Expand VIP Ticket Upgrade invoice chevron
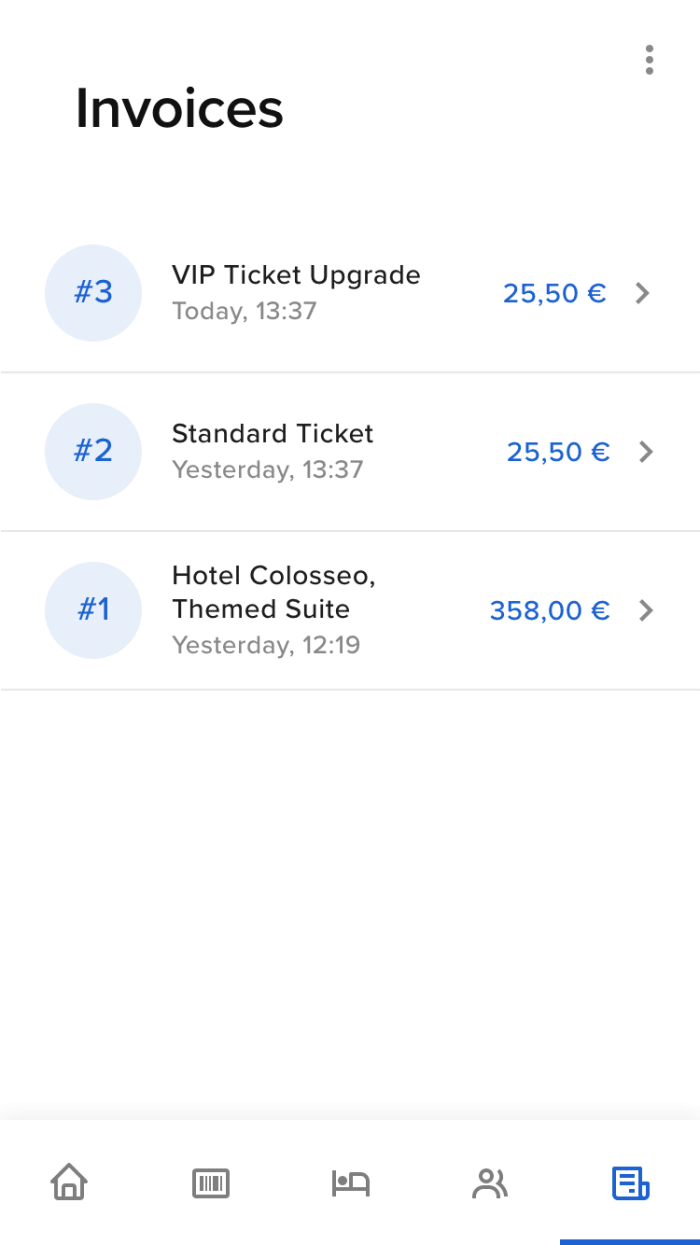Screen dimensions: 700x1245 tap(644, 293)
